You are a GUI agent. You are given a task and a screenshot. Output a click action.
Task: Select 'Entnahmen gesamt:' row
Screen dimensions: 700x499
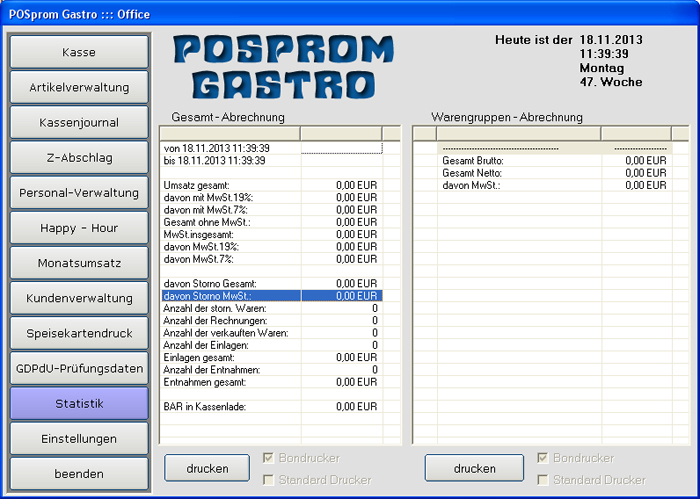(x=271, y=383)
